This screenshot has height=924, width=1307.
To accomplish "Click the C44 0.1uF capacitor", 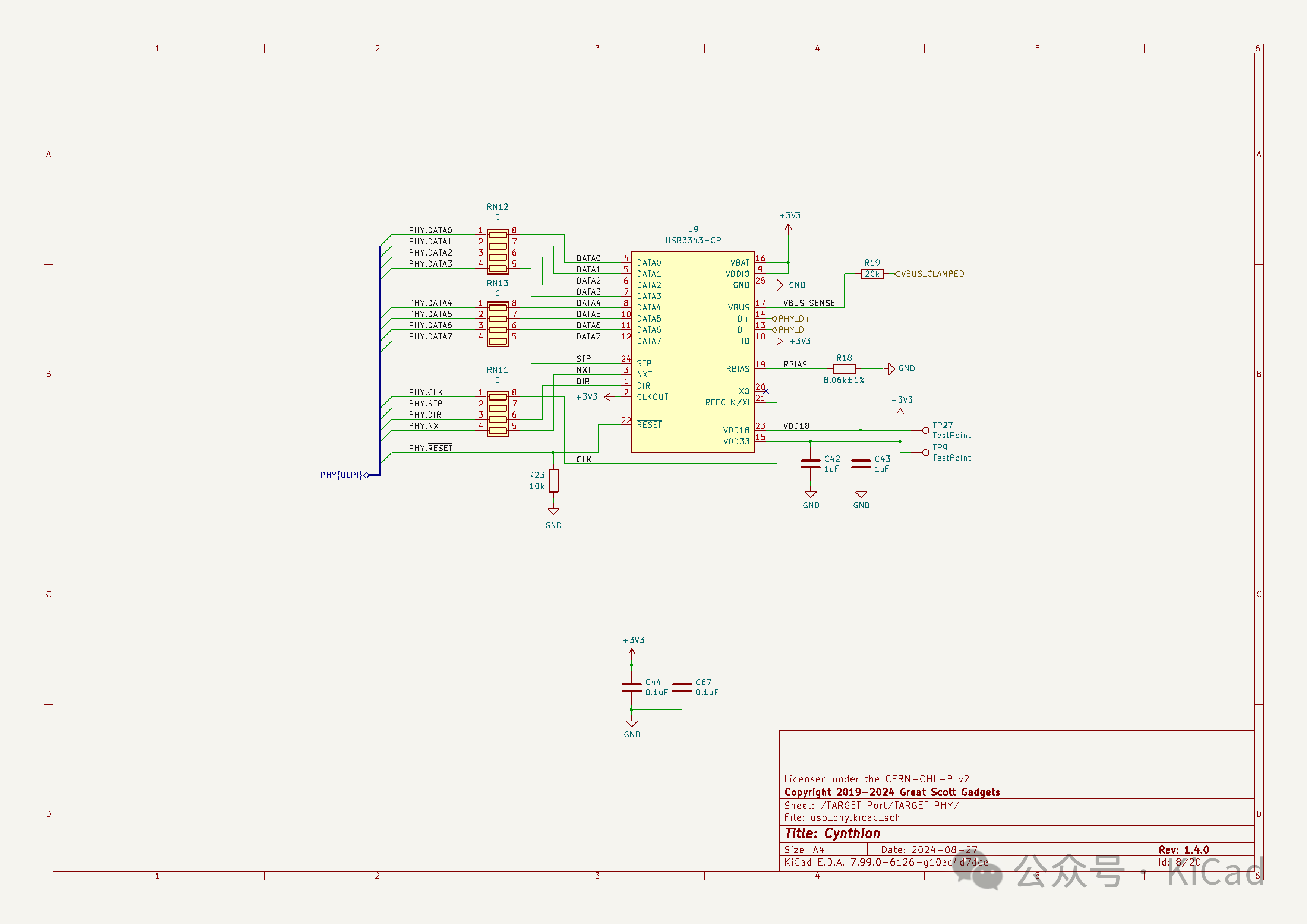I will [x=631, y=687].
